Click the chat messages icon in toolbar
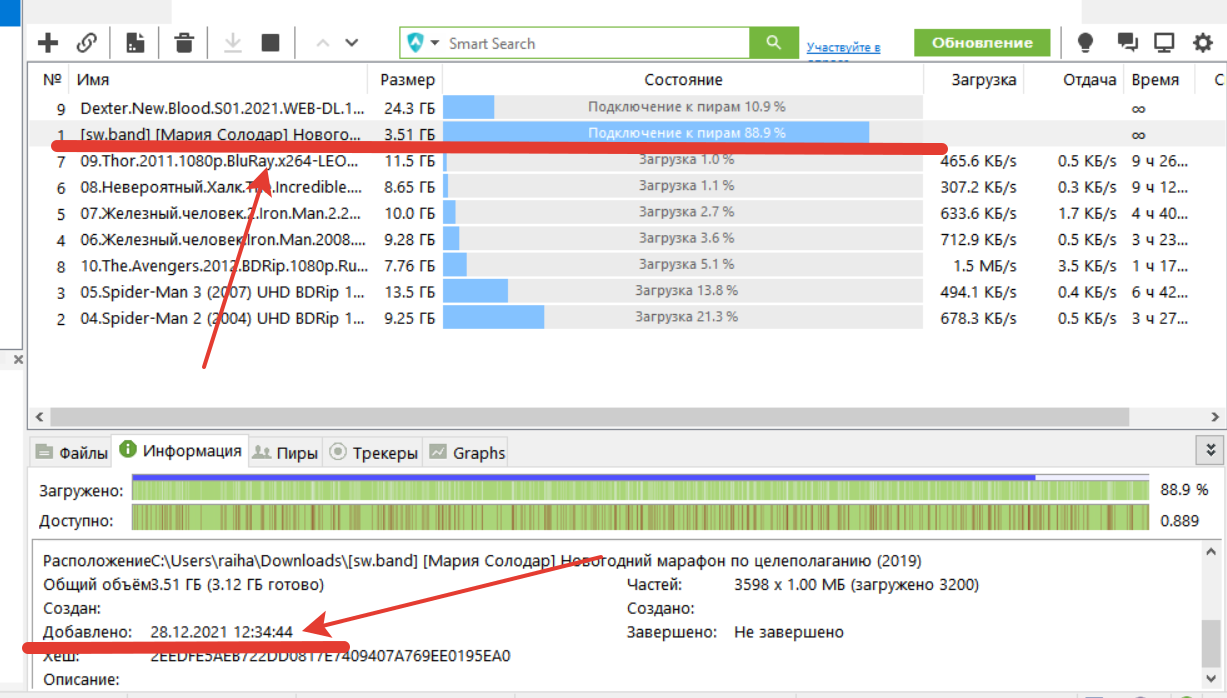This screenshot has width=1227, height=698. pyautogui.click(x=1127, y=43)
